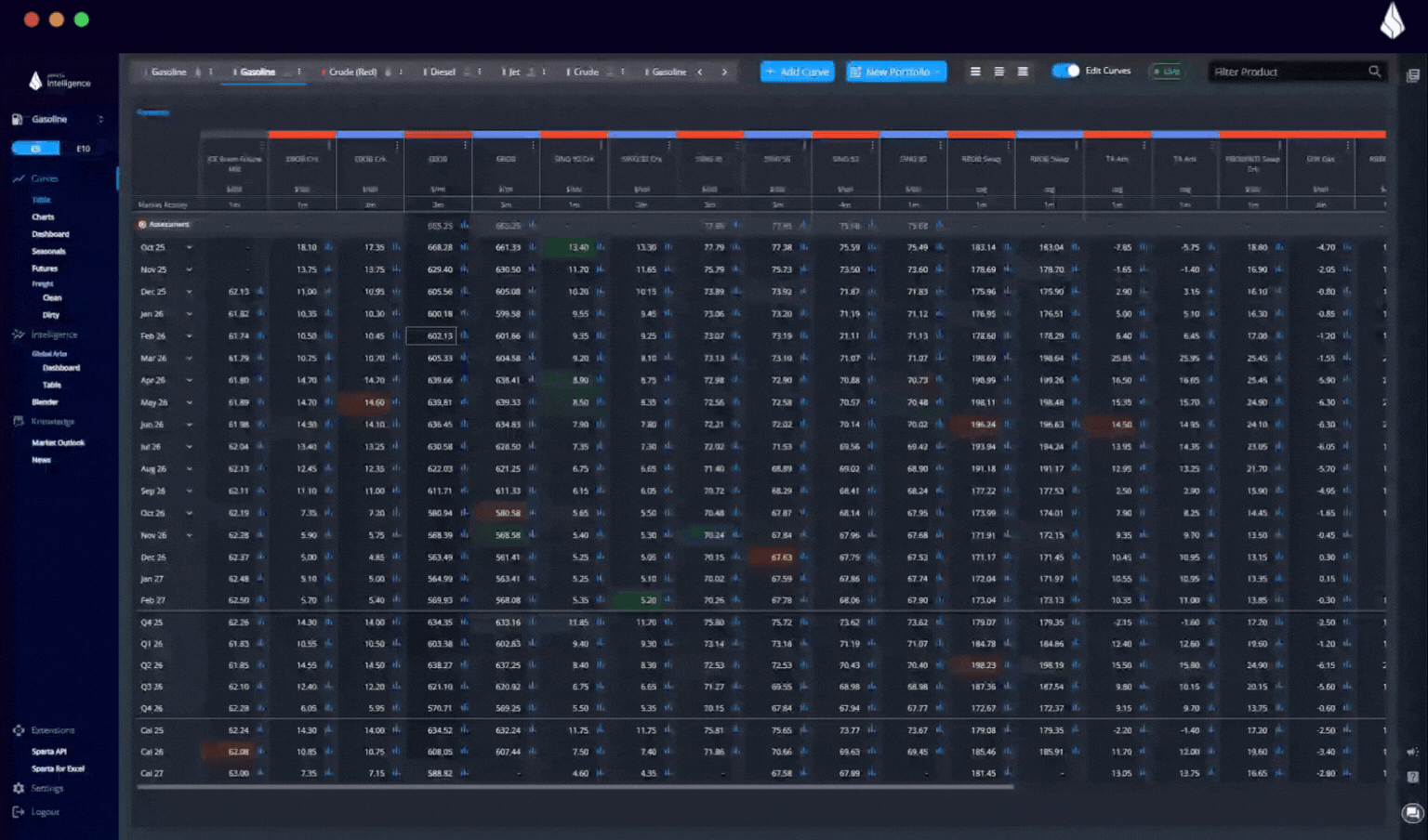Viewport: 1428px width, 840px height.
Task: Expand the Feb 26 row chevron
Action: (x=189, y=336)
